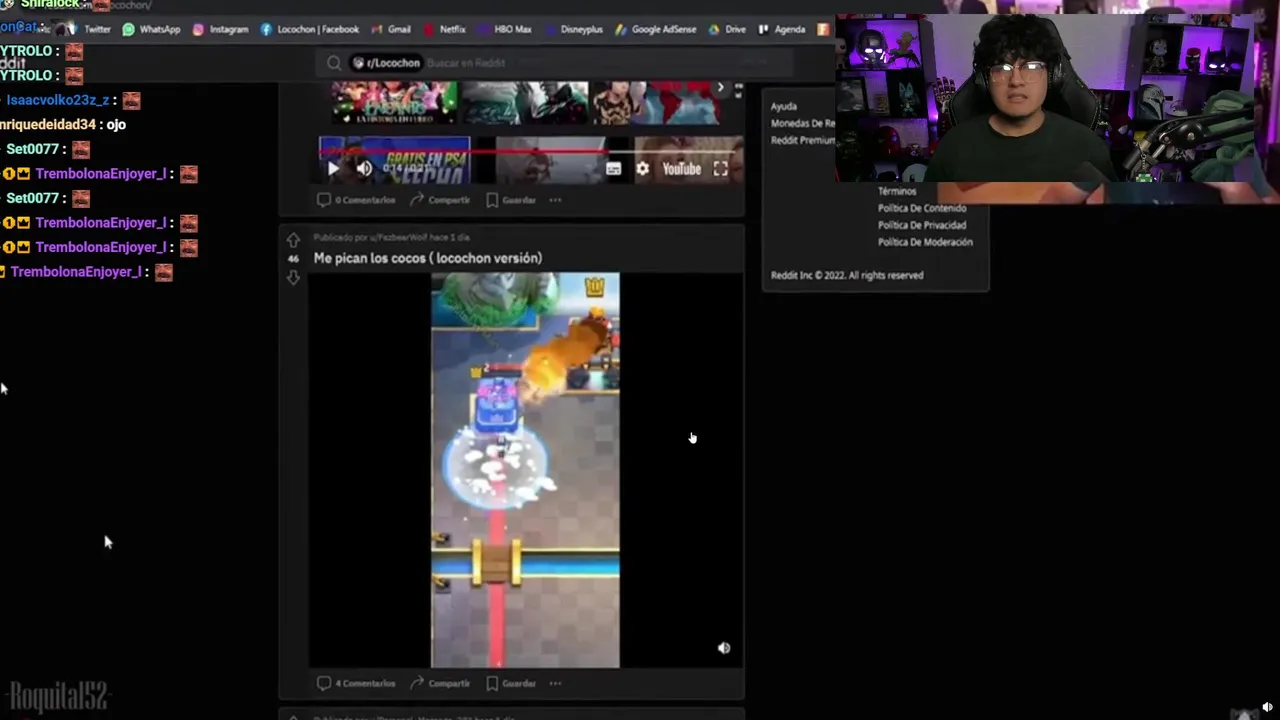
Task: Toggle subtitles on the YouTube player
Action: coord(613,169)
